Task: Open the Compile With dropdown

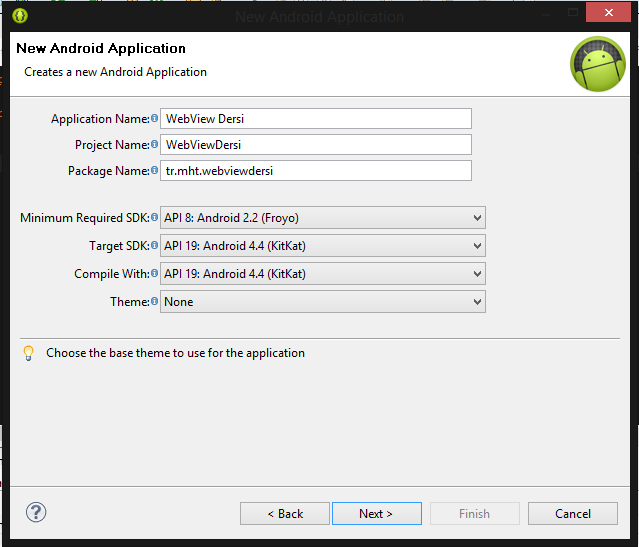Action: point(323,274)
